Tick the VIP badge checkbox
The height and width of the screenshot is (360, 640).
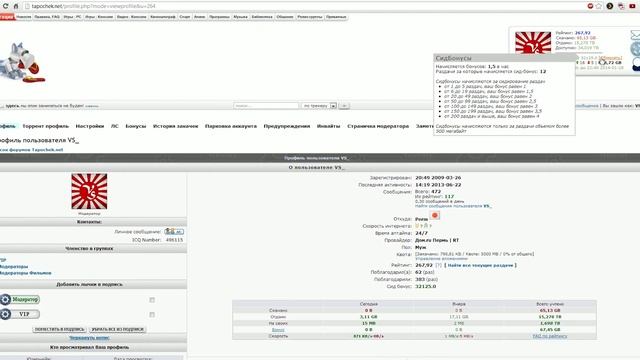click(152, 315)
